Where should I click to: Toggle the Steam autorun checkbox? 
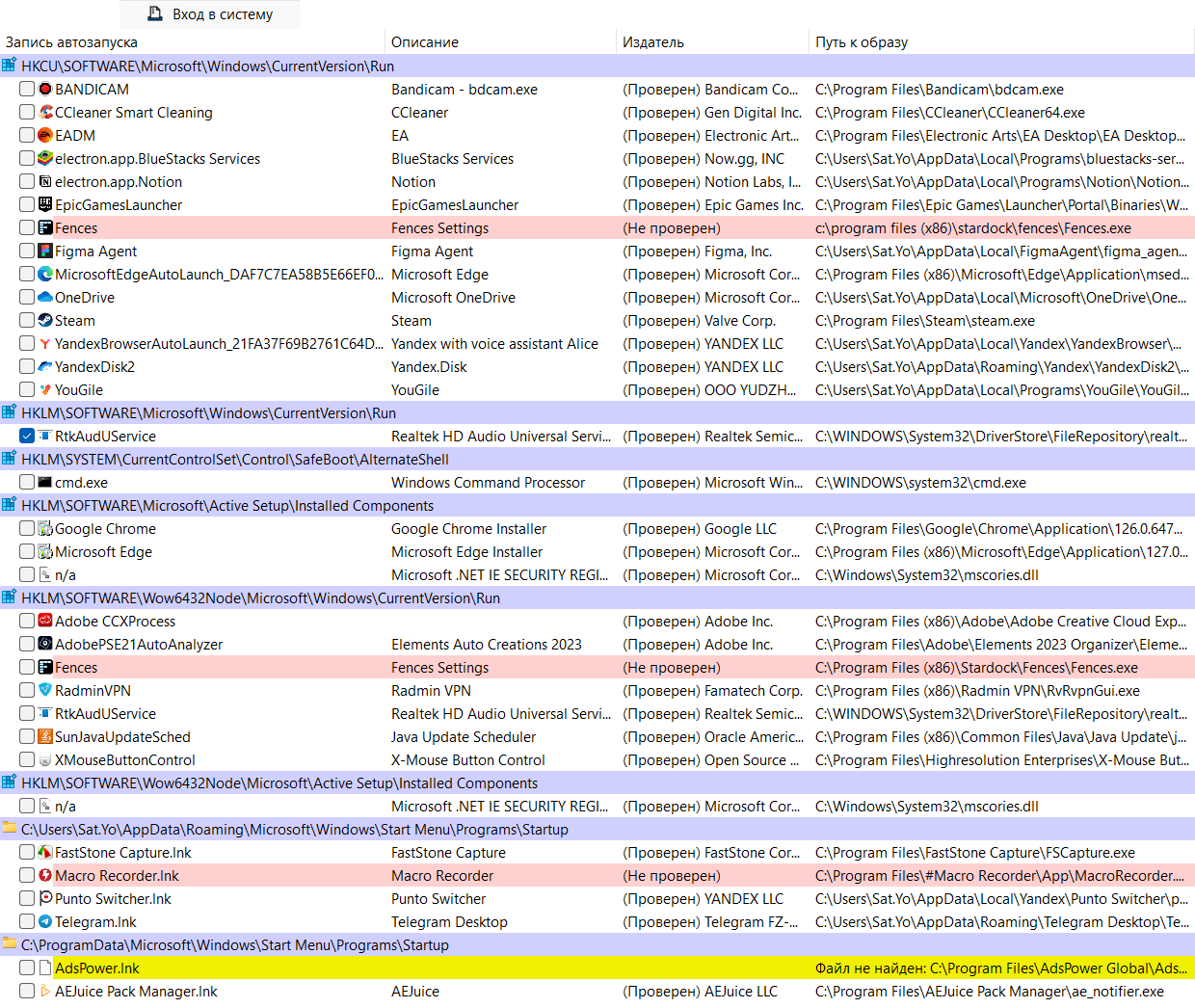pos(27,320)
